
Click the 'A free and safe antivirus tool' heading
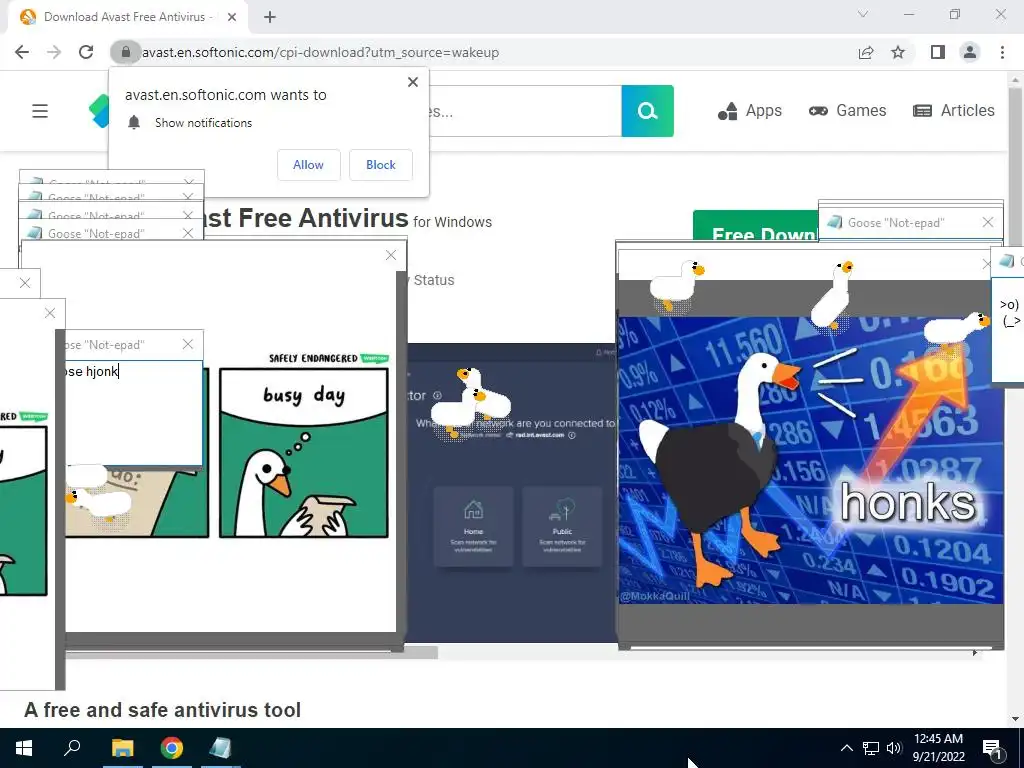click(163, 710)
